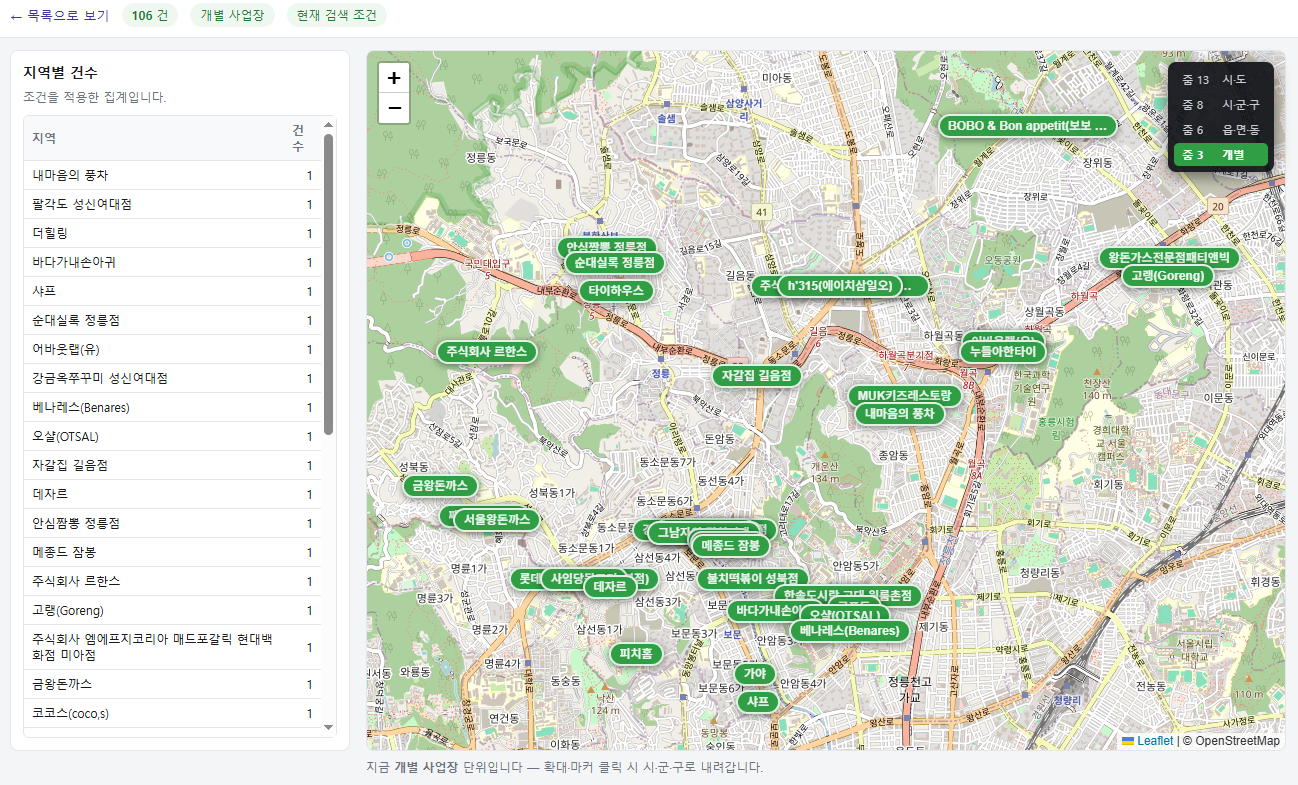Select 팔각도 성신여대점 row in the list
Viewport: 1298px width, 785px height.
point(173,204)
